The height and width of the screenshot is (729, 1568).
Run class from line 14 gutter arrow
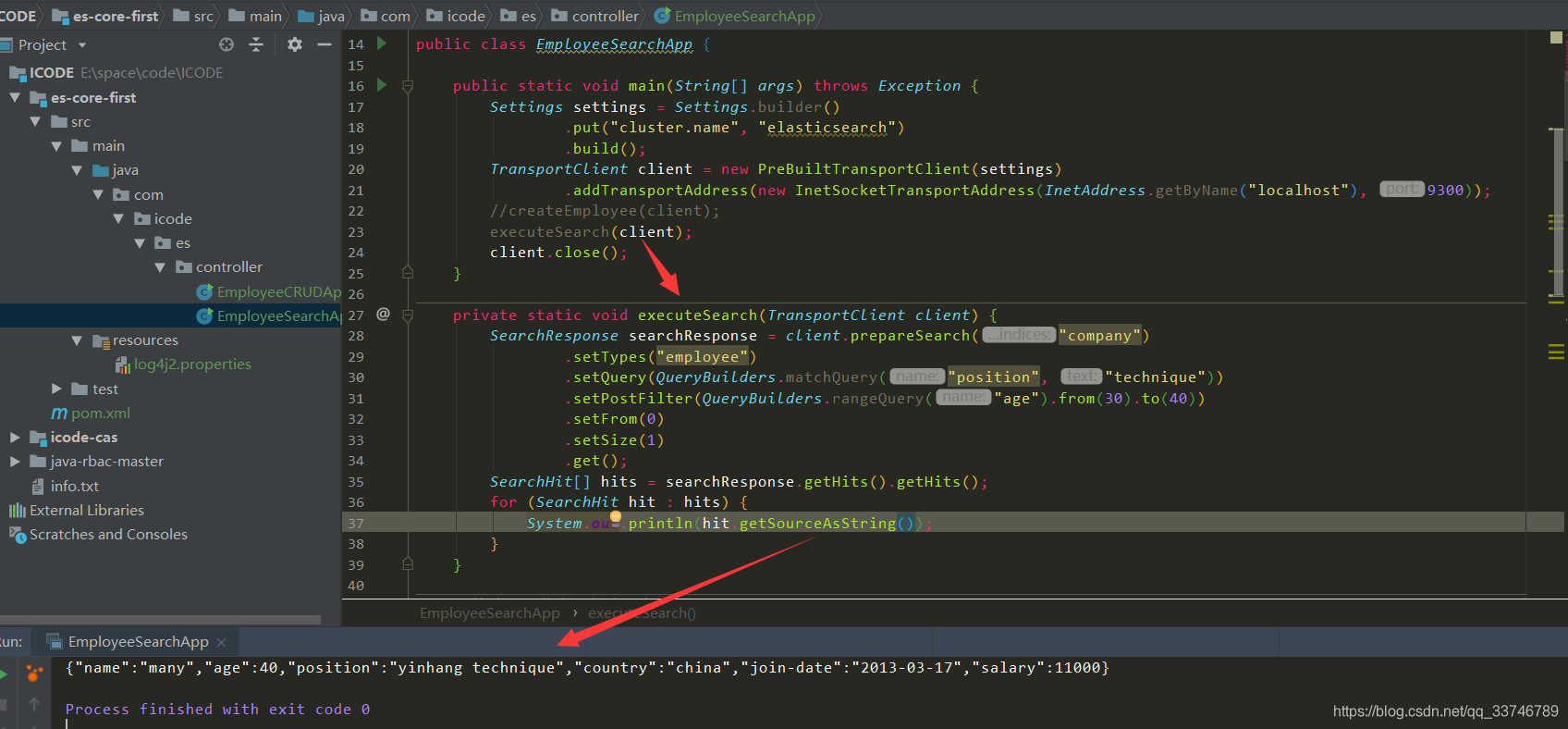click(381, 43)
